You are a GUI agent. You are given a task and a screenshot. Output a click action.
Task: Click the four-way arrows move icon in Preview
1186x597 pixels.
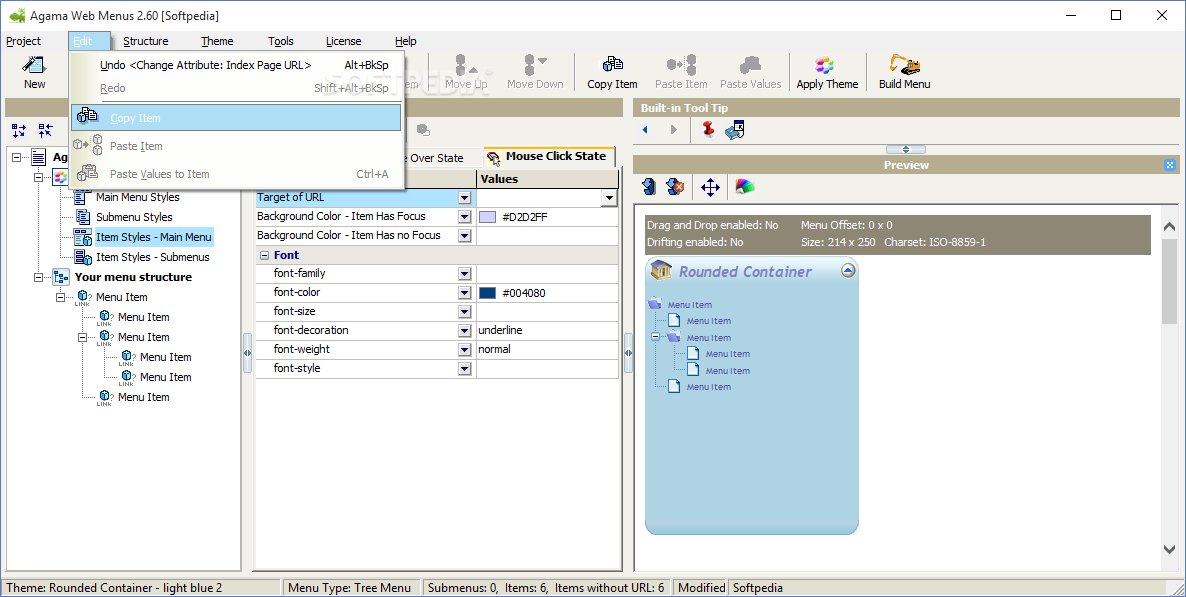710,187
